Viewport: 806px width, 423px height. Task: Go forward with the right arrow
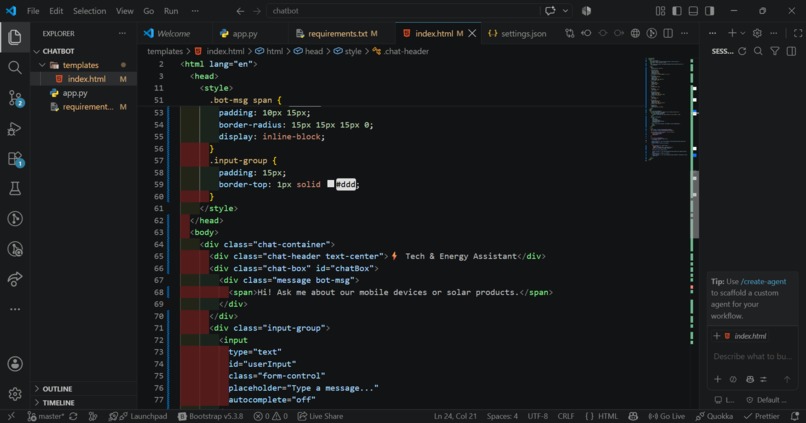click(x=257, y=11)
